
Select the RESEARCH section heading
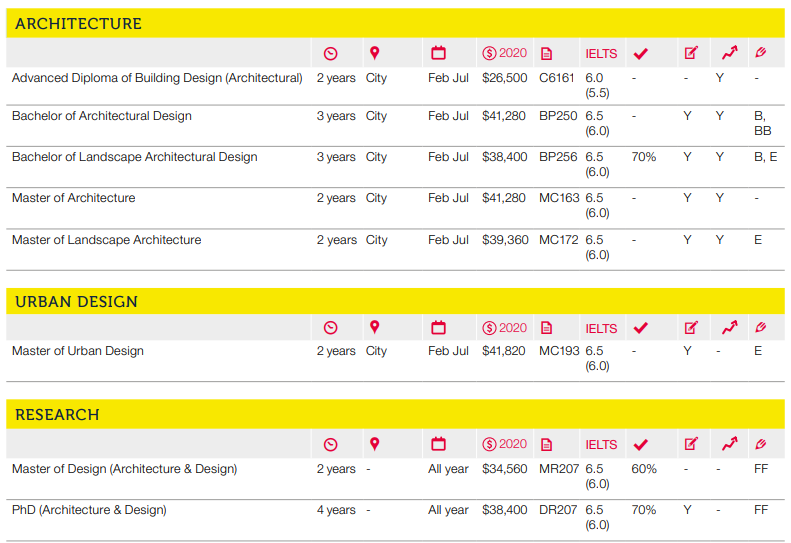pos(57,415)
